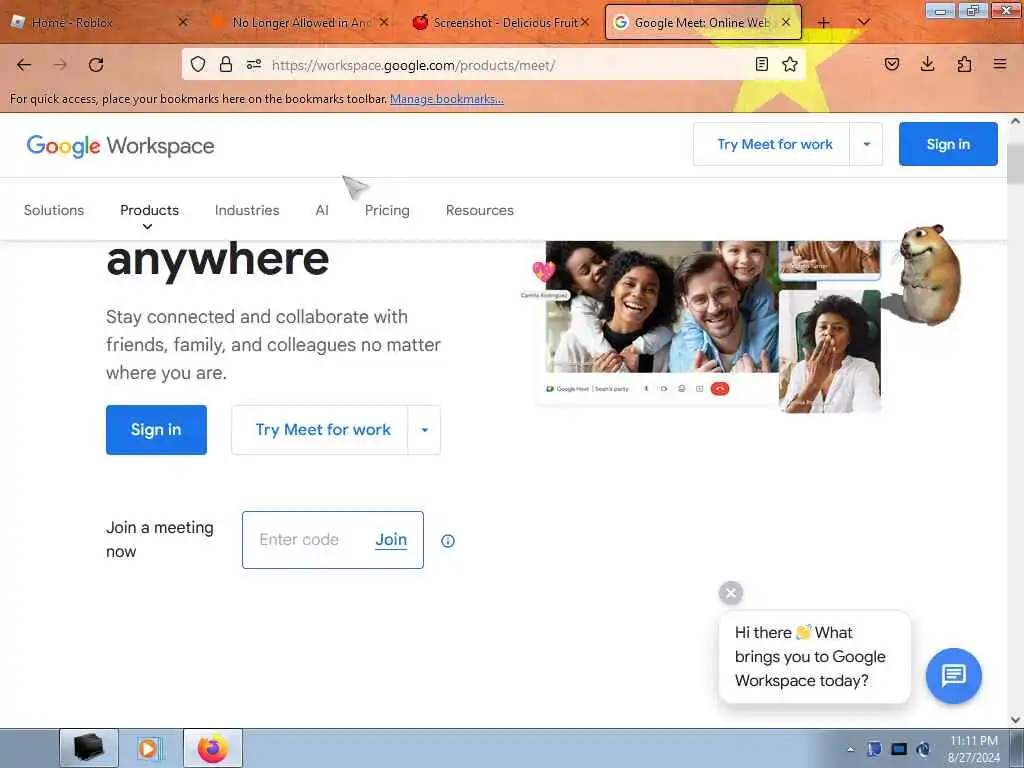This screenshot has height=768, width=1024.
Task: Open the AI menu item
Action: [322, 210]
